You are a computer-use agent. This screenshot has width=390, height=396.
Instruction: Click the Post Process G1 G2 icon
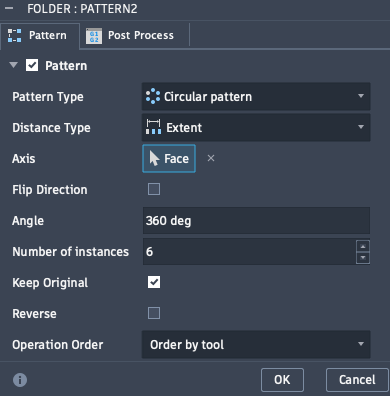click(x=94, y=36)
